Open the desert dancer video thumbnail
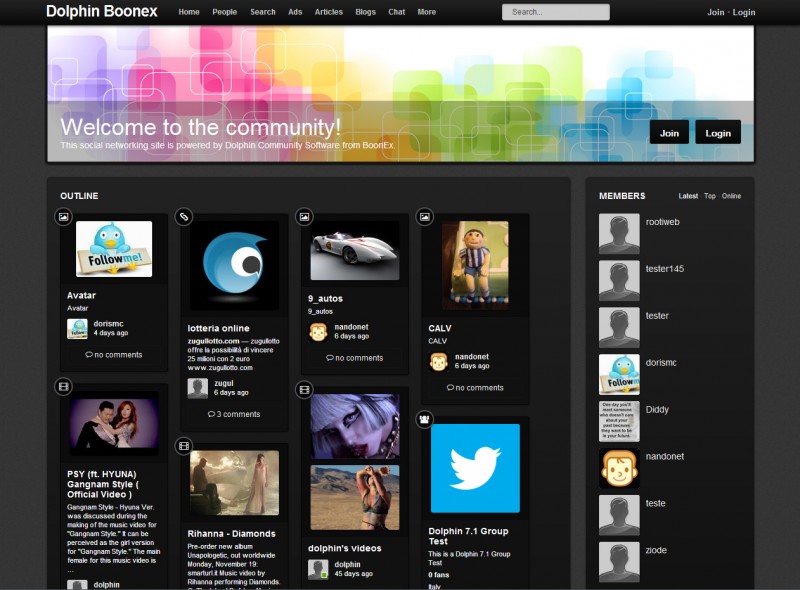The width and height of the screenshot is (800, 590). pyautogui.click(x=355, y=498)
